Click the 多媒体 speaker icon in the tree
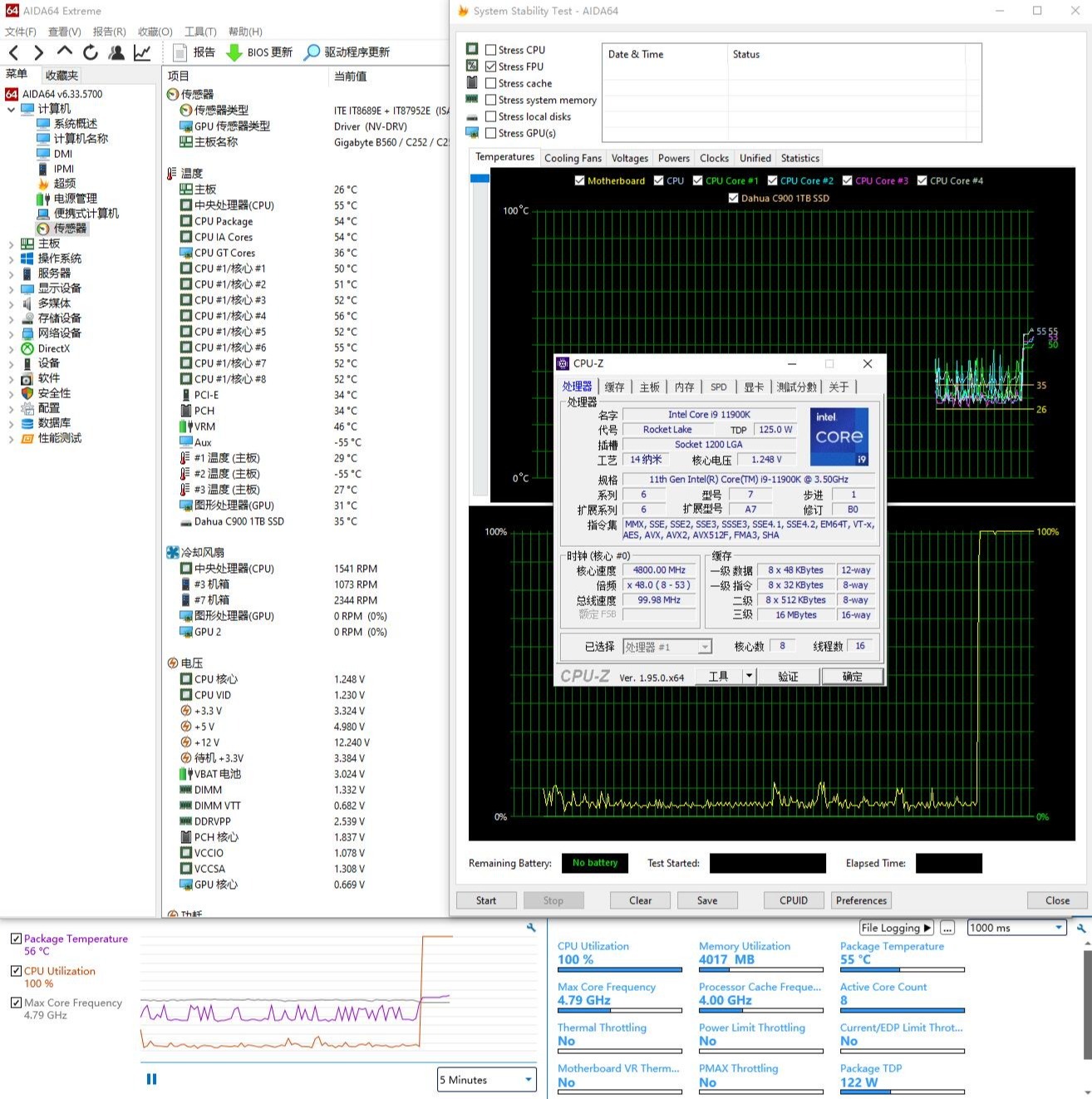The image size is (1092, 1099). (x=27, y=303)
